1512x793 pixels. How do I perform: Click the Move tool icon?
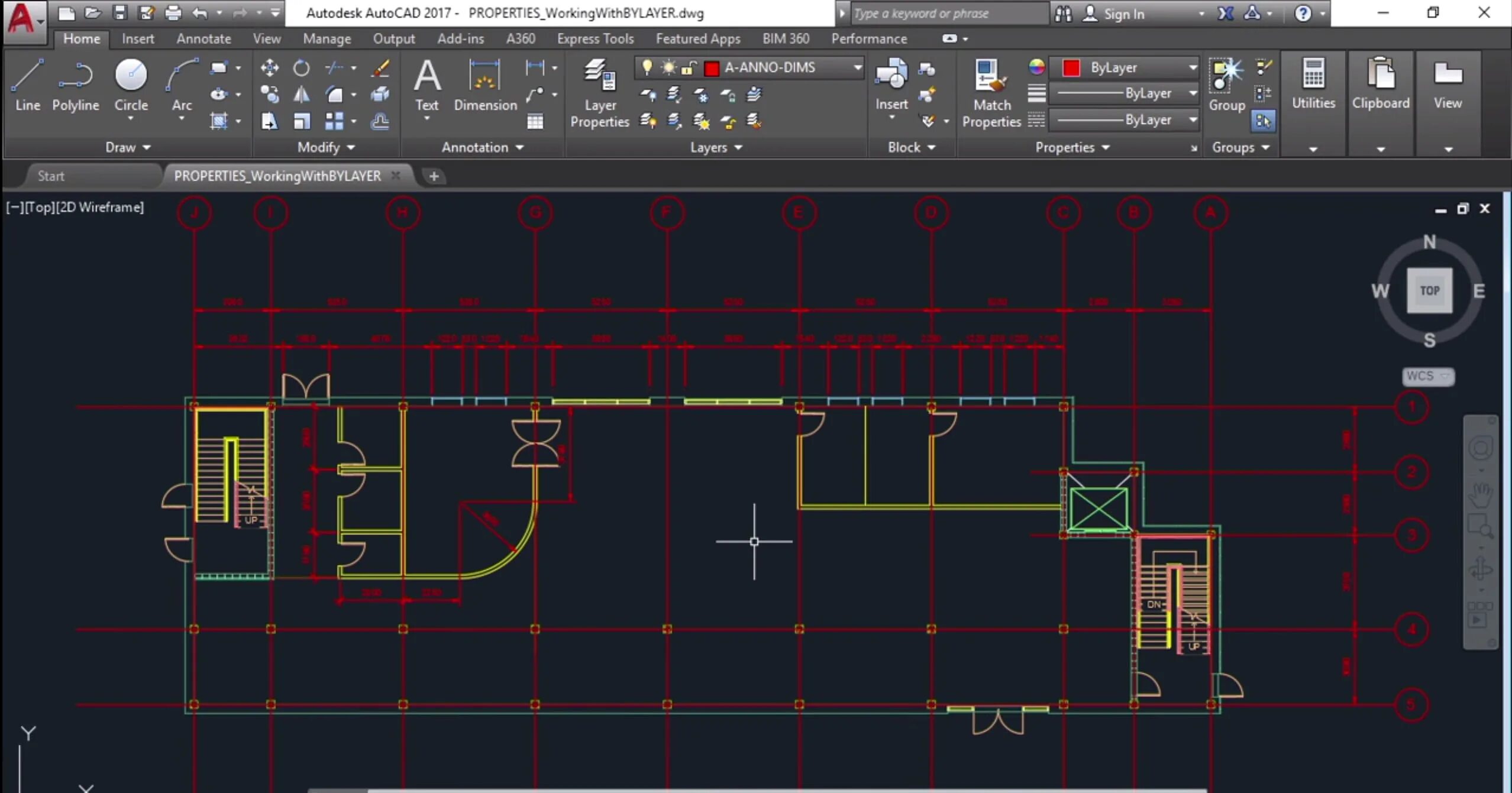click(x=270, y=67)
